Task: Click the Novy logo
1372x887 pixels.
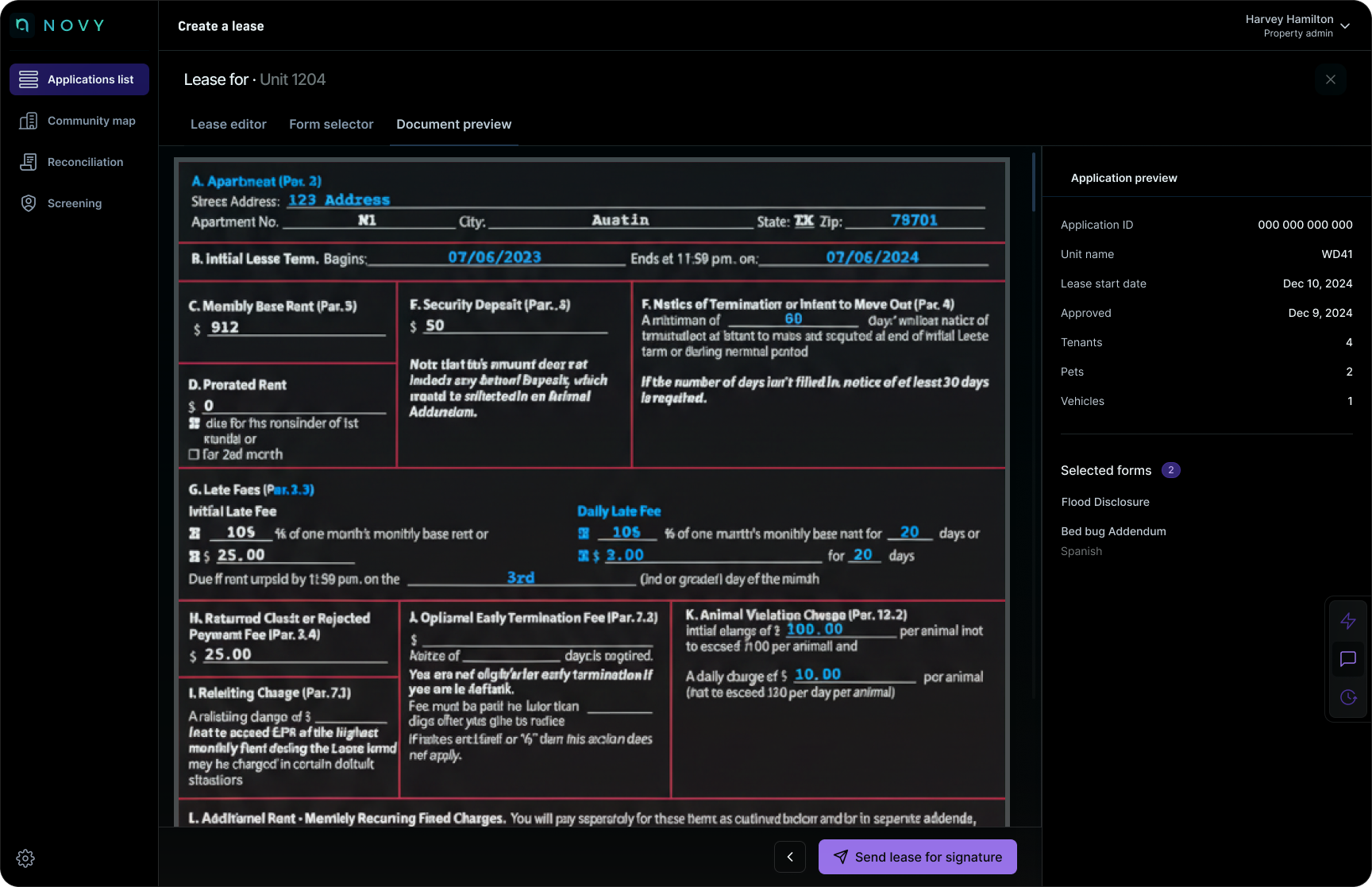Action: pyautogui.click(x=58, y=25)
